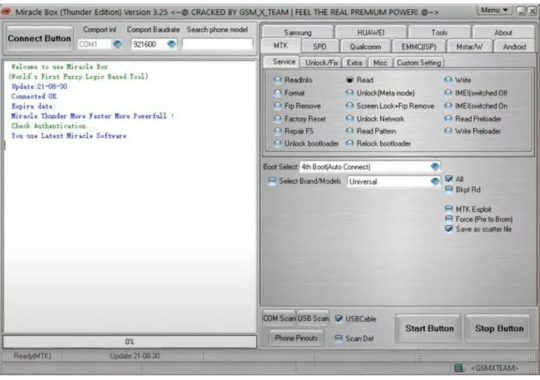The image size is (540, 380).
Task: Select the Unlock Network radio option
Action: pos(375,119)
